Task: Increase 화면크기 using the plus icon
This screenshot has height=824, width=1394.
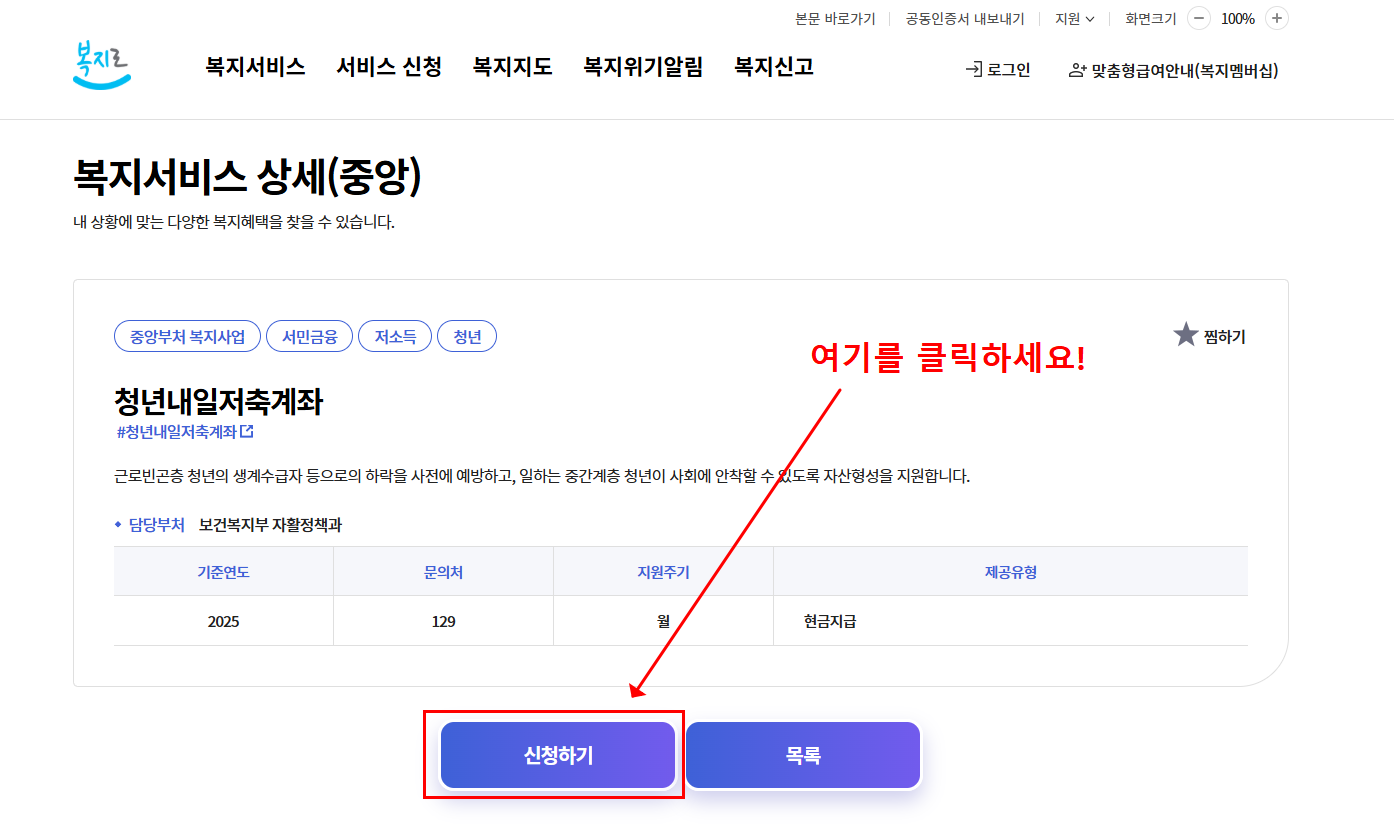Action: (1276, 18)
